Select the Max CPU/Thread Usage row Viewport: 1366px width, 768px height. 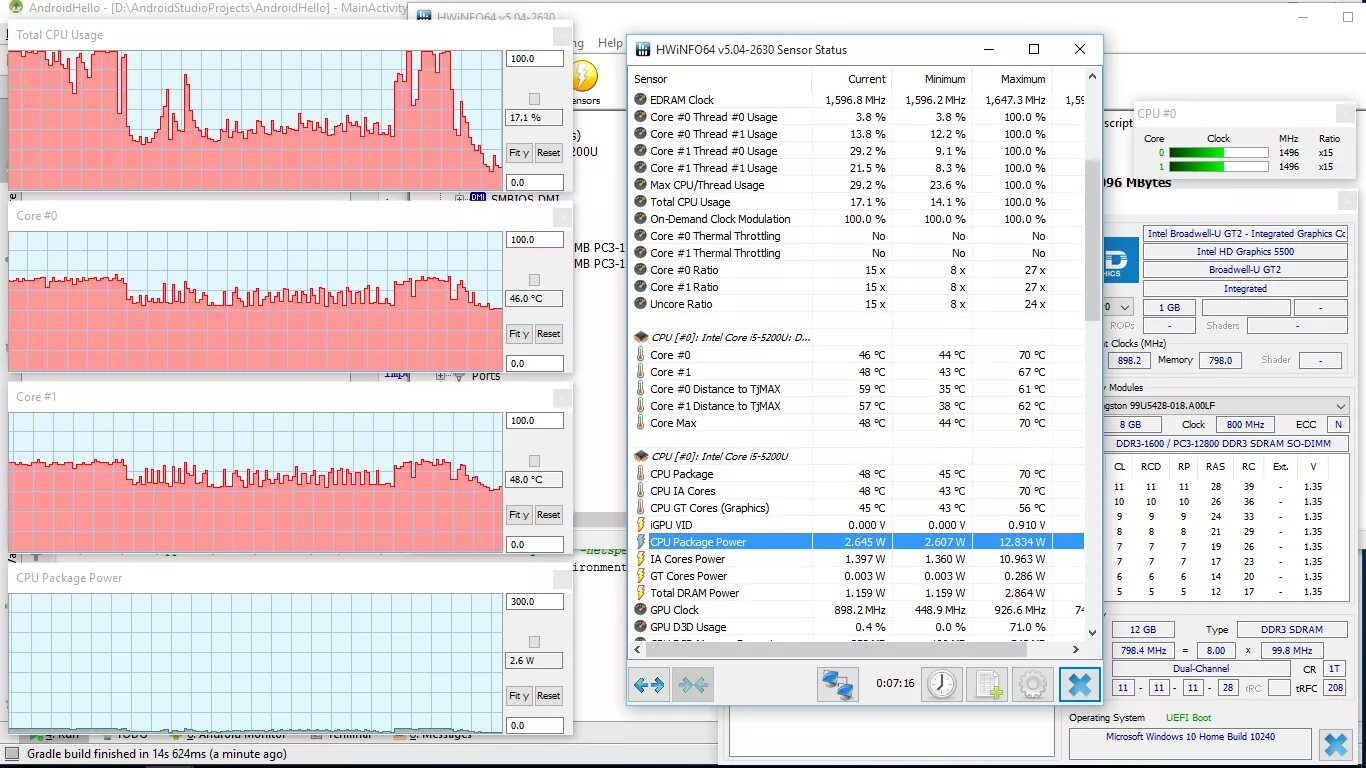point(858,185)
